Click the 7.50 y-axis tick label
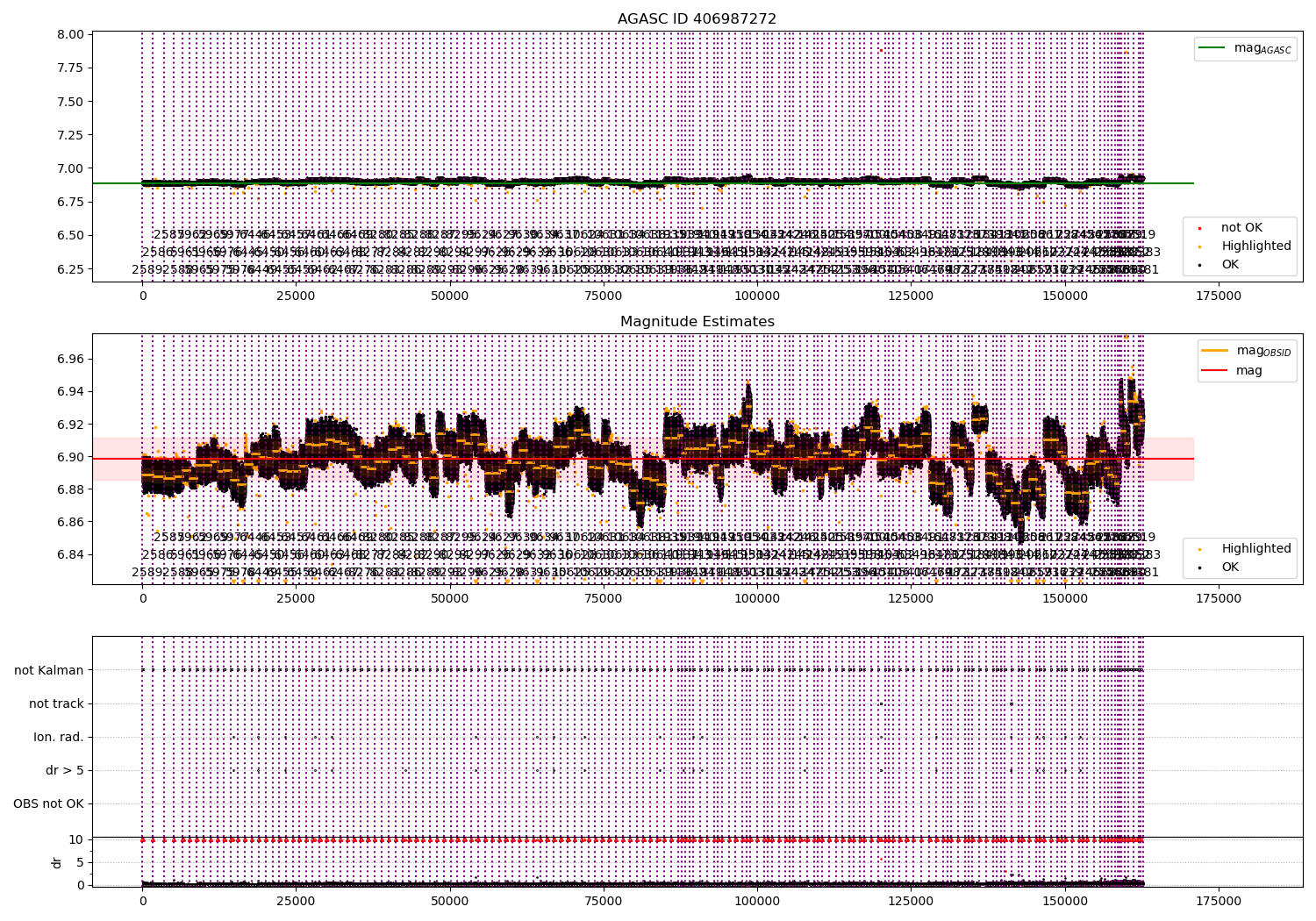Image resolution: width=1316 pixels, height=921 pixels. pyautogui.click(x=71, y=102)
